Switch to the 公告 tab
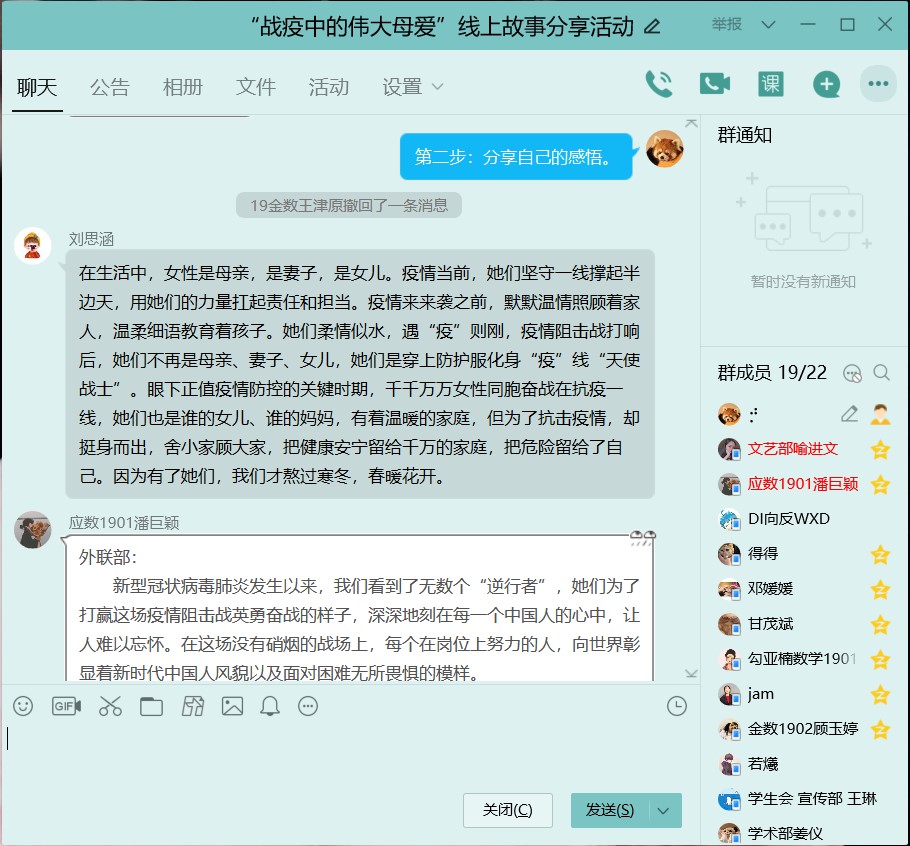 (110, 87)
